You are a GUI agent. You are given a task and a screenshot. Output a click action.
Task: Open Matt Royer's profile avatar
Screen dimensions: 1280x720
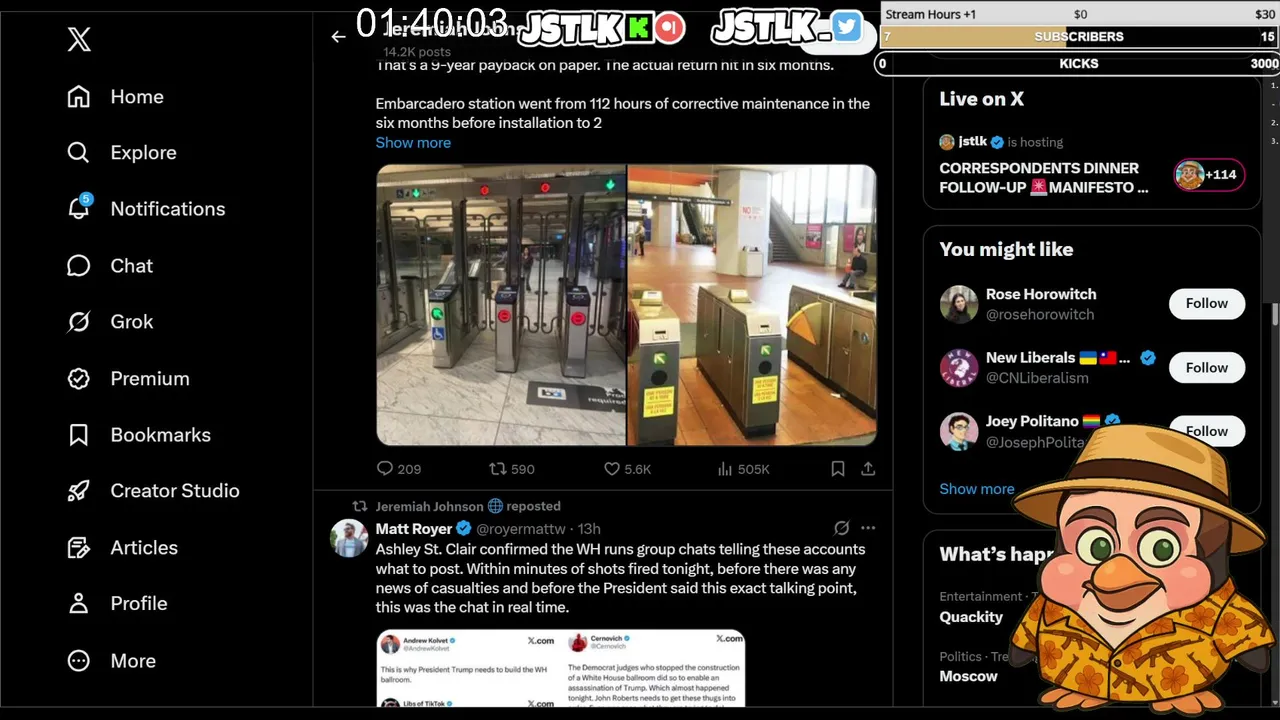(x=349, y=538)
